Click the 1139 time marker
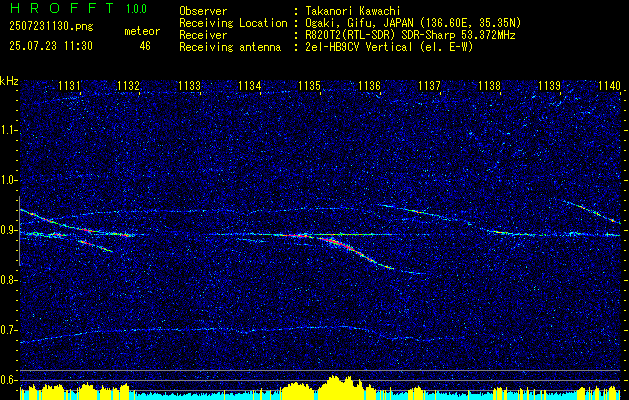The height and width of the screenshot is (400, 629). point(550,86)
